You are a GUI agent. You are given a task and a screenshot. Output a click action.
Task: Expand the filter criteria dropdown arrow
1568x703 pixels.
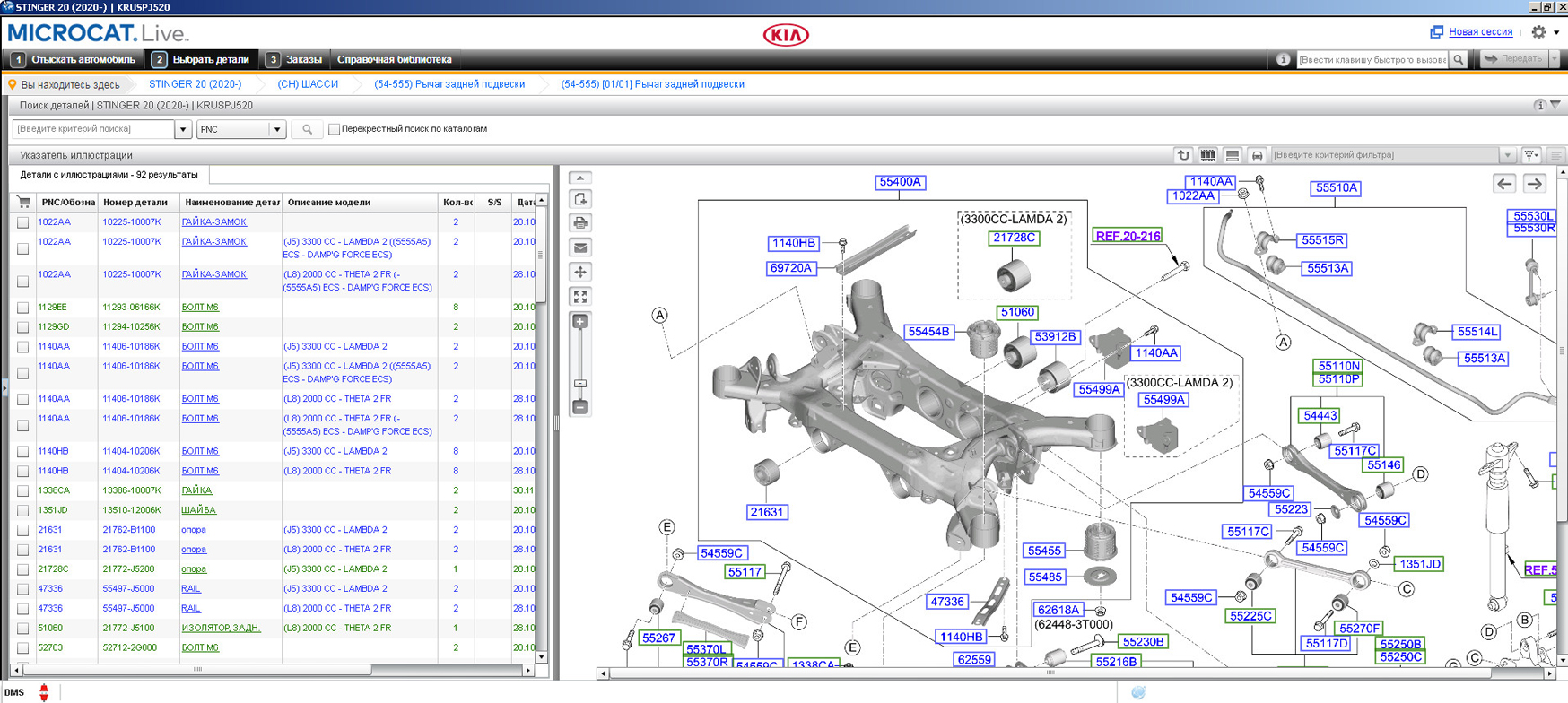1507,155
